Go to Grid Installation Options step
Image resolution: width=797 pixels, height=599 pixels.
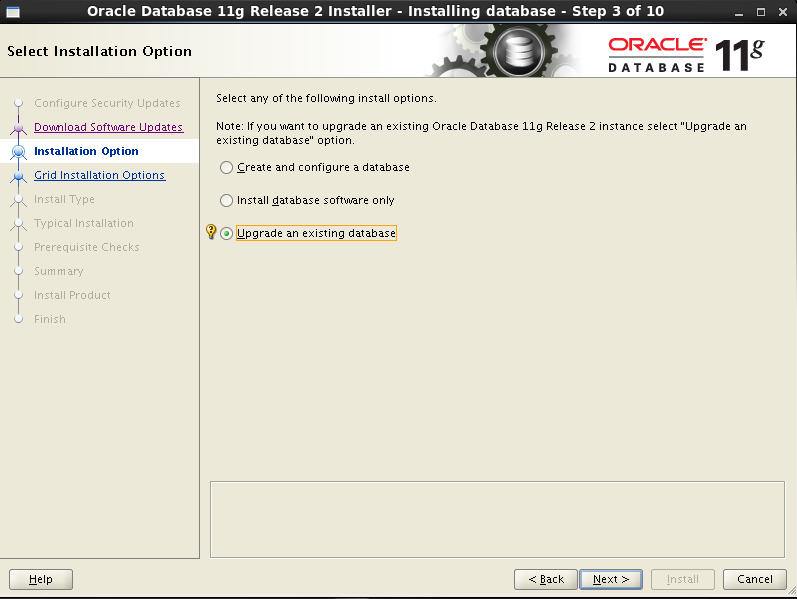pos(99,175)
